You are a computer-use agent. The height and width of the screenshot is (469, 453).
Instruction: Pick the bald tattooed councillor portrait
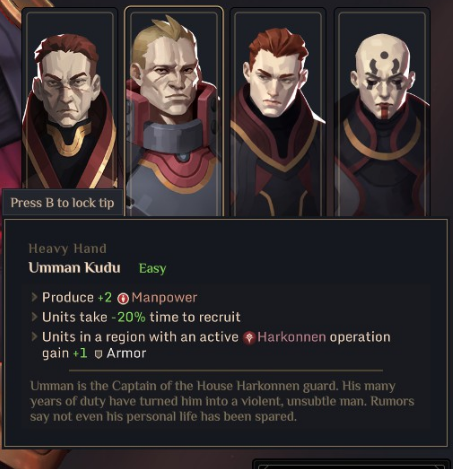[x=382, y=113]
